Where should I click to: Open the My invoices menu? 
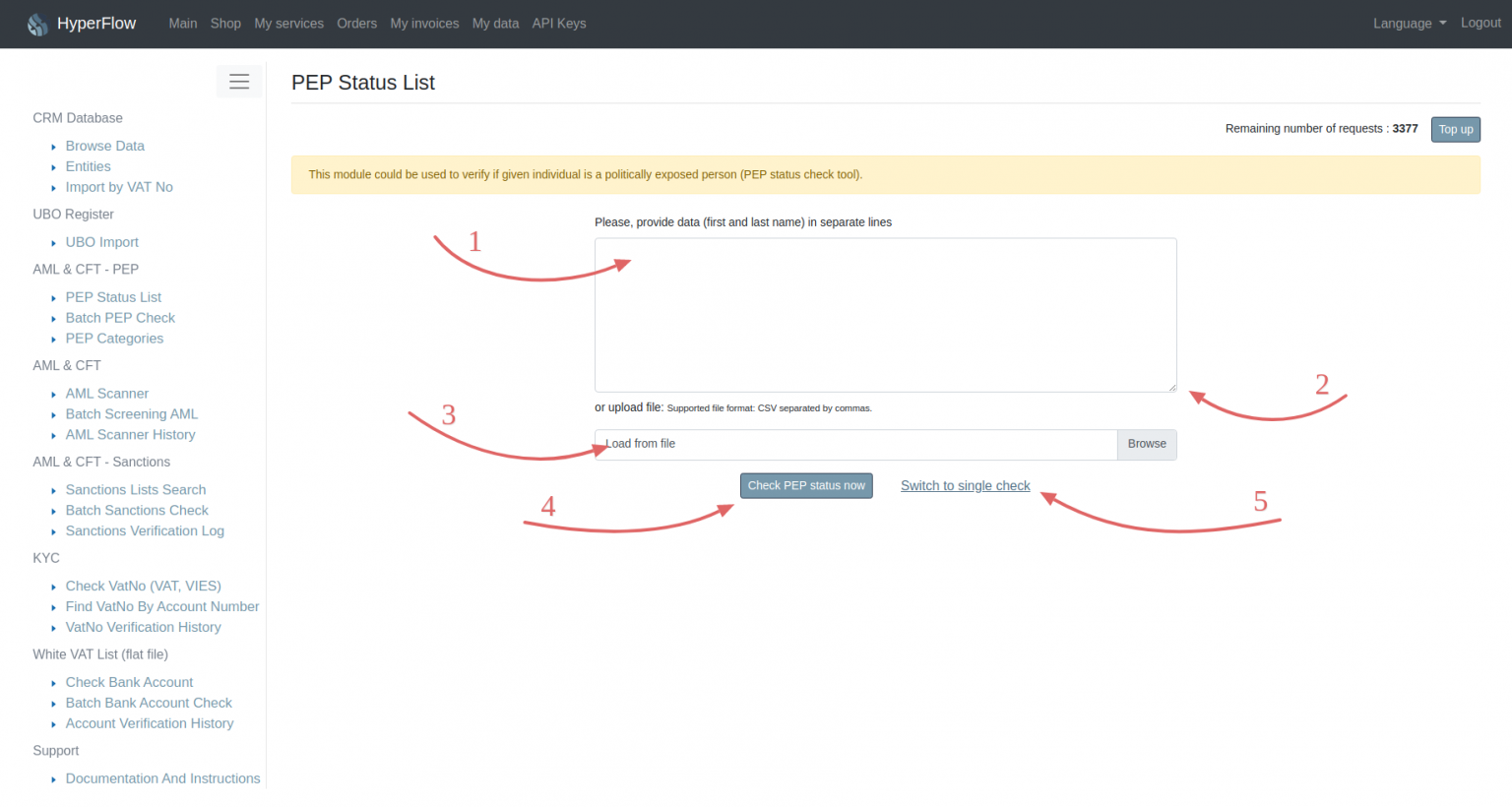pyautogui.click(x=424, y=23)
